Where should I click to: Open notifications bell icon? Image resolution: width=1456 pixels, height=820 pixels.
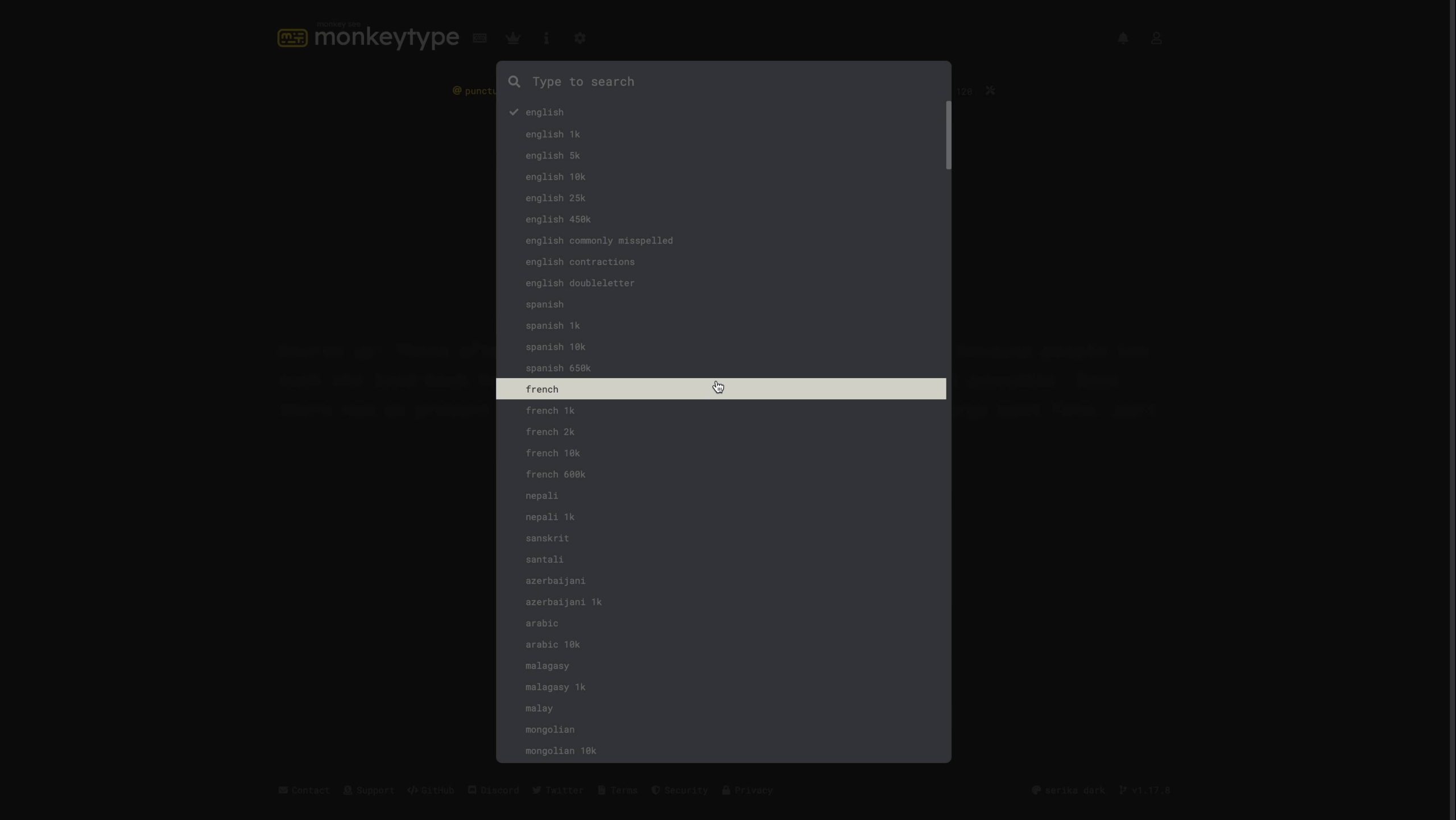[1123, 38]
